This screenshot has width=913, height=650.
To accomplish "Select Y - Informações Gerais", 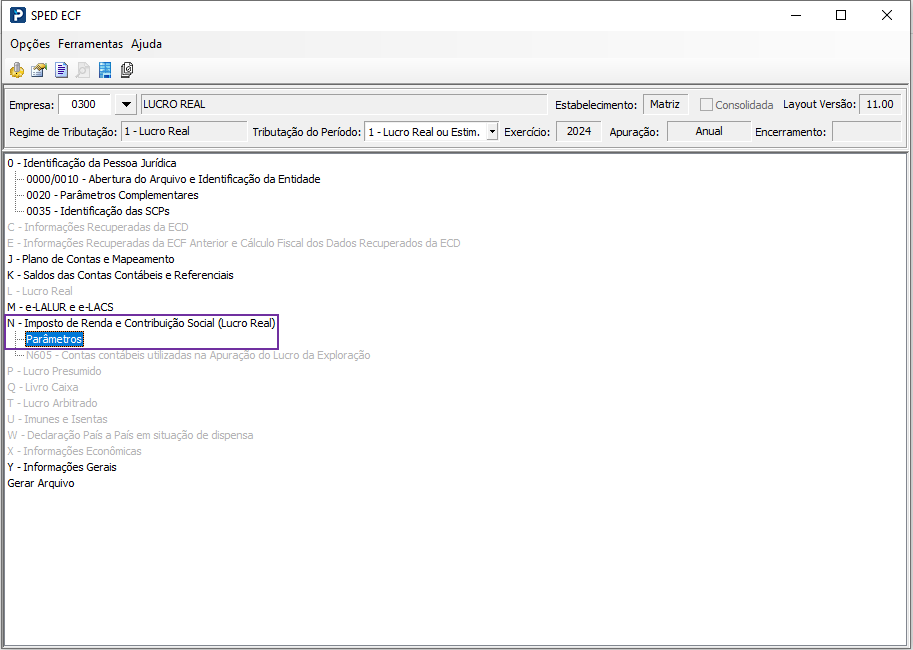I will 62,467.
